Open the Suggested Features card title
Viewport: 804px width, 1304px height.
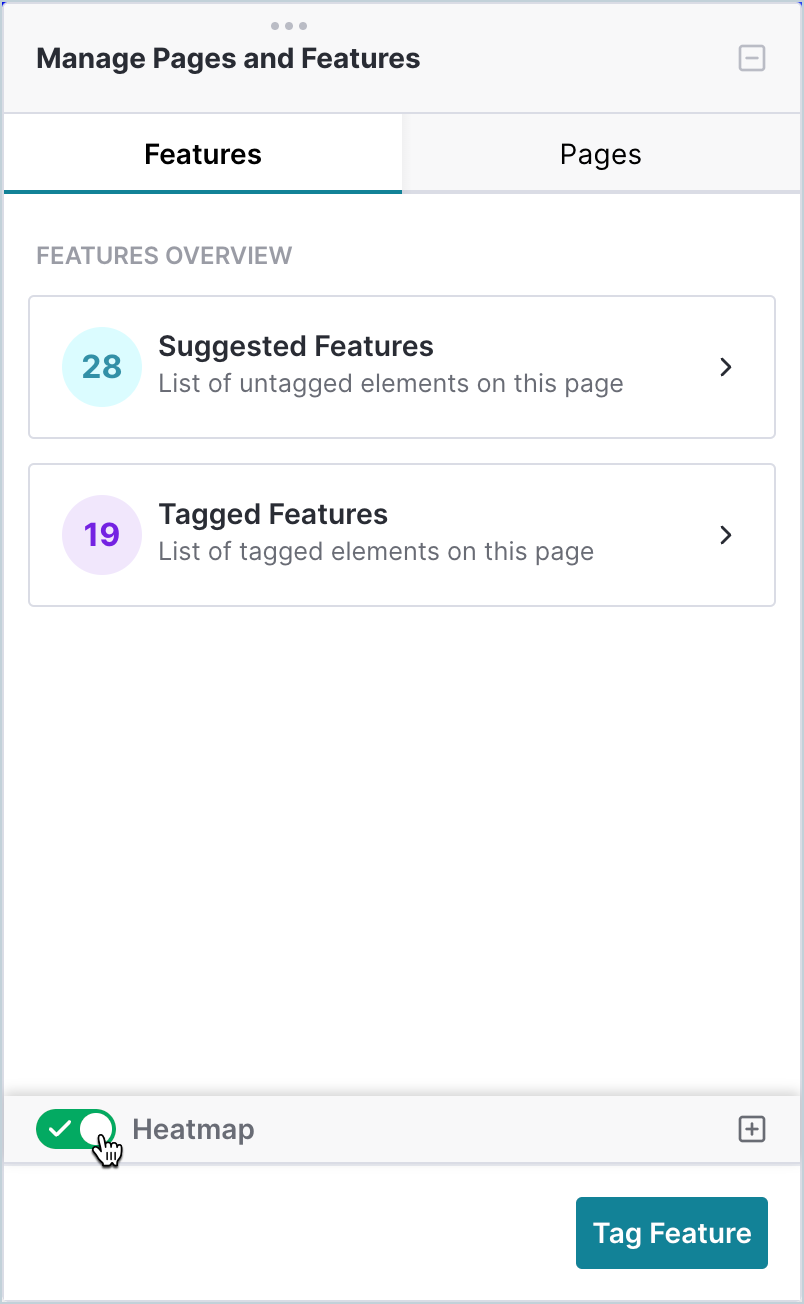click(x=296, y=346)
